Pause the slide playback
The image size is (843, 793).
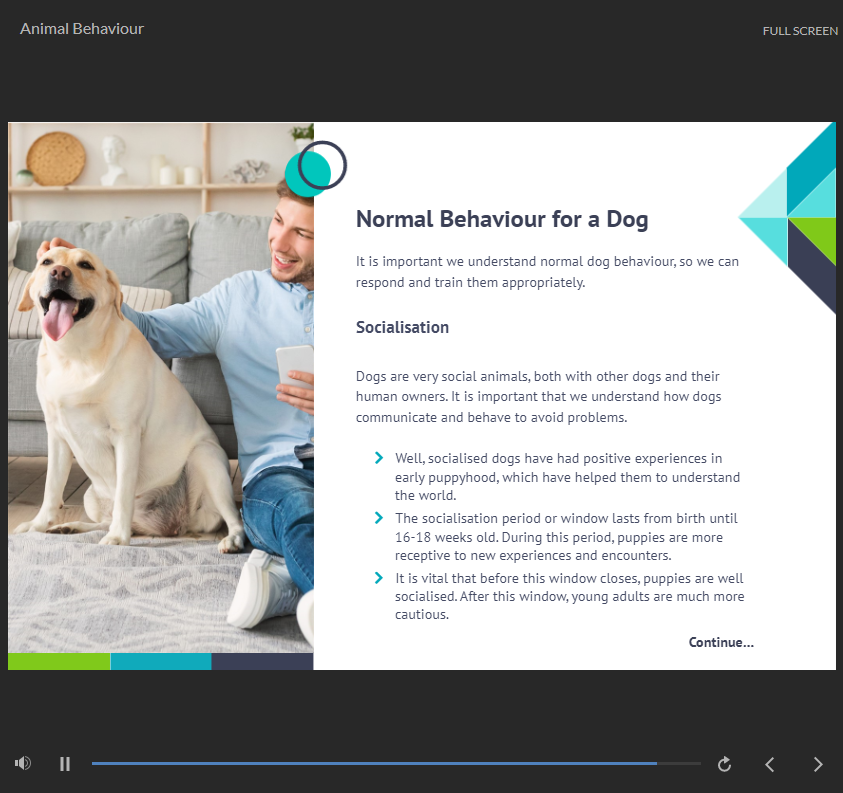[x=65, y=764]
